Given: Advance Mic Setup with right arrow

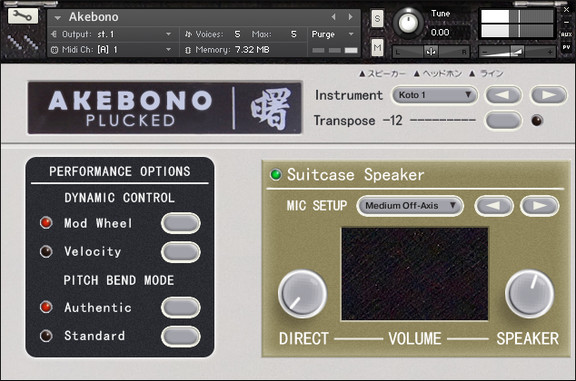Looking at the screenshot, I should (540, 206).
